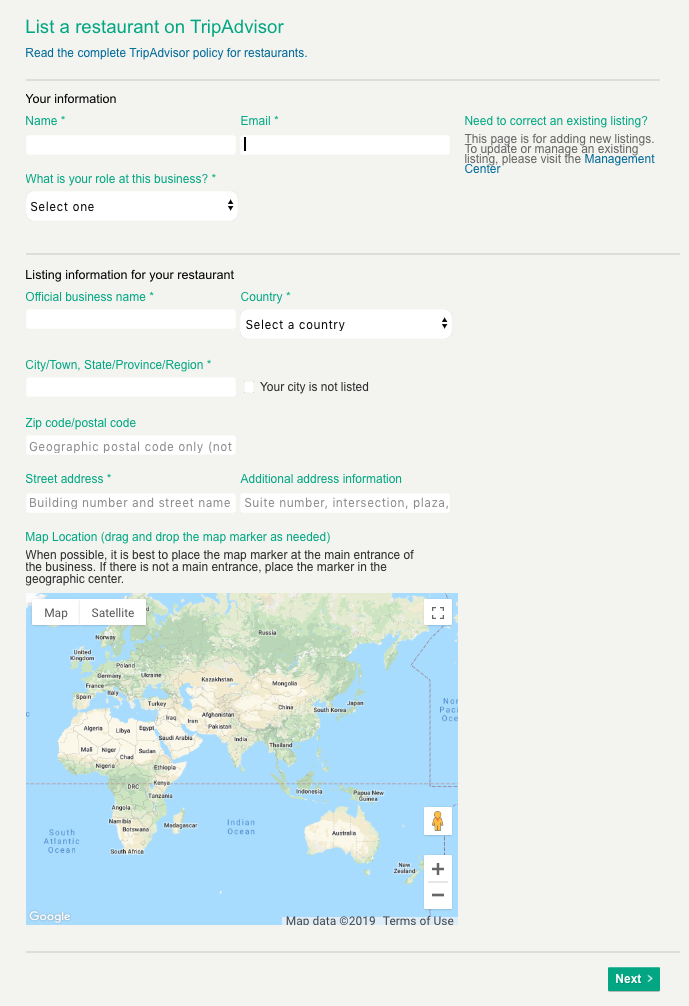Click the Zip code/postal code field
689x1006 pixels.
131,445
